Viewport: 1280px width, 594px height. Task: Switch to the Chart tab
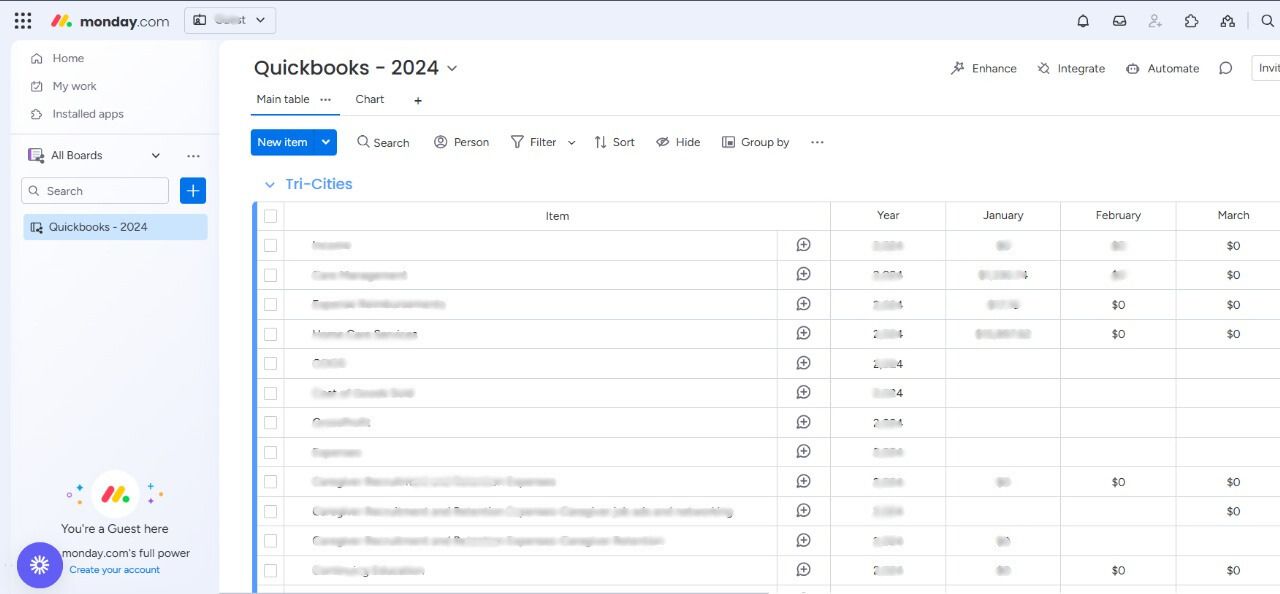pyautogui.click(x=369, y=100)
